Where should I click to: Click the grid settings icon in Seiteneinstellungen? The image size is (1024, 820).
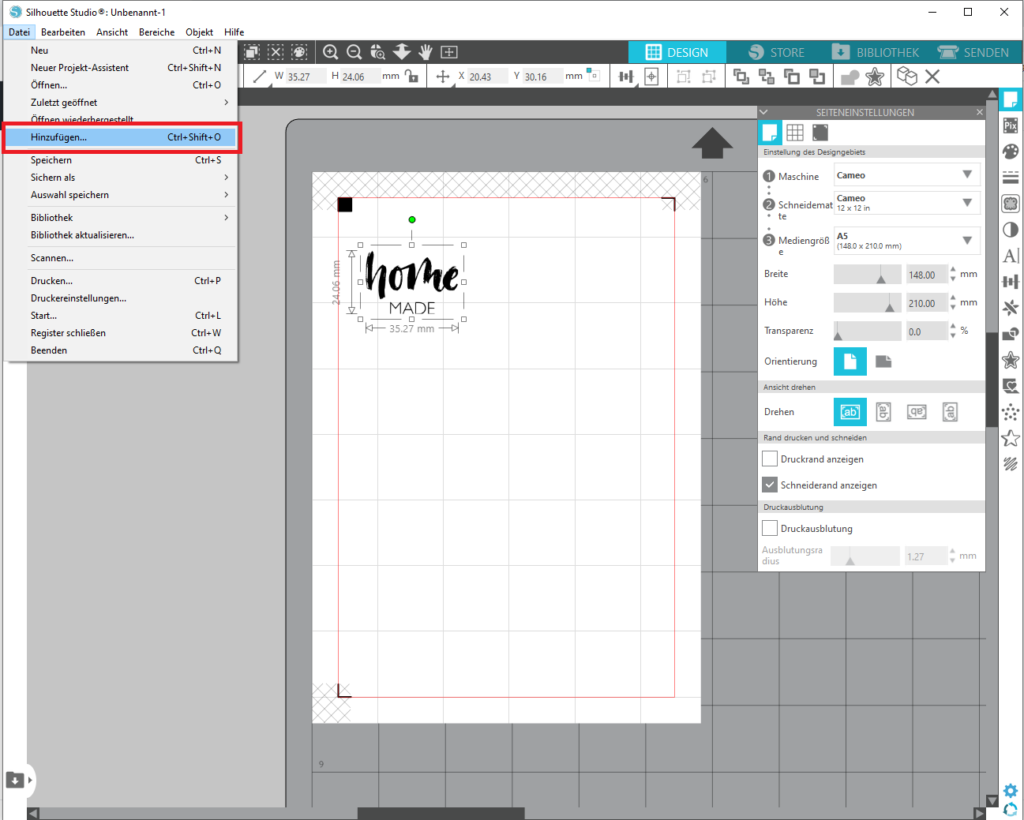point(795,132)
